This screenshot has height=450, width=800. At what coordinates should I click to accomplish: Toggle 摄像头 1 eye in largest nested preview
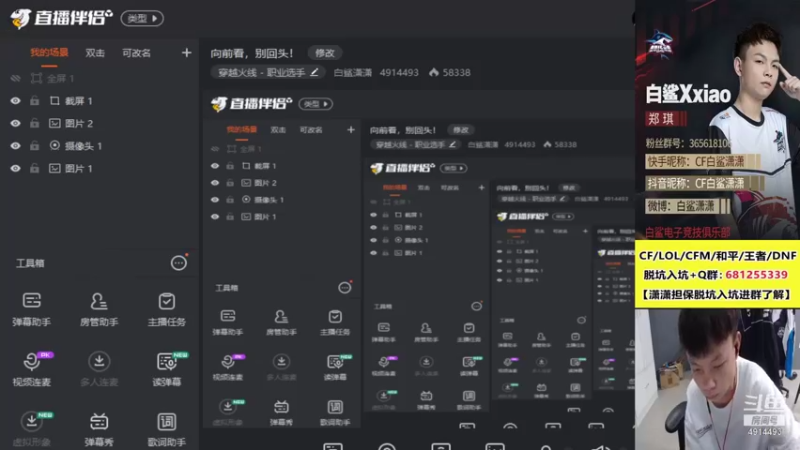pos(215,199)
